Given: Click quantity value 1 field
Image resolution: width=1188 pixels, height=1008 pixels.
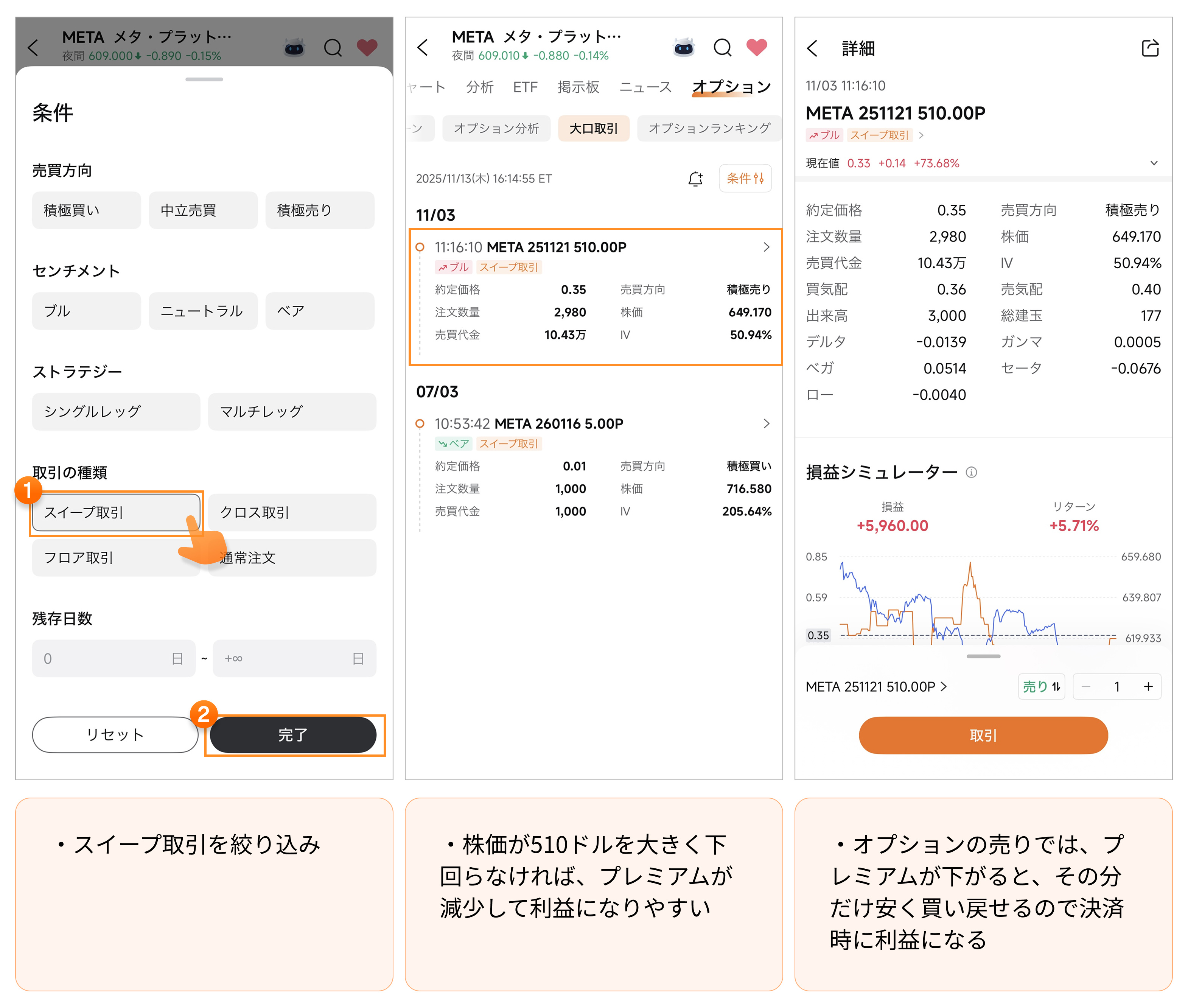Looking at the screenshot, I should (x=1116, y=686).
